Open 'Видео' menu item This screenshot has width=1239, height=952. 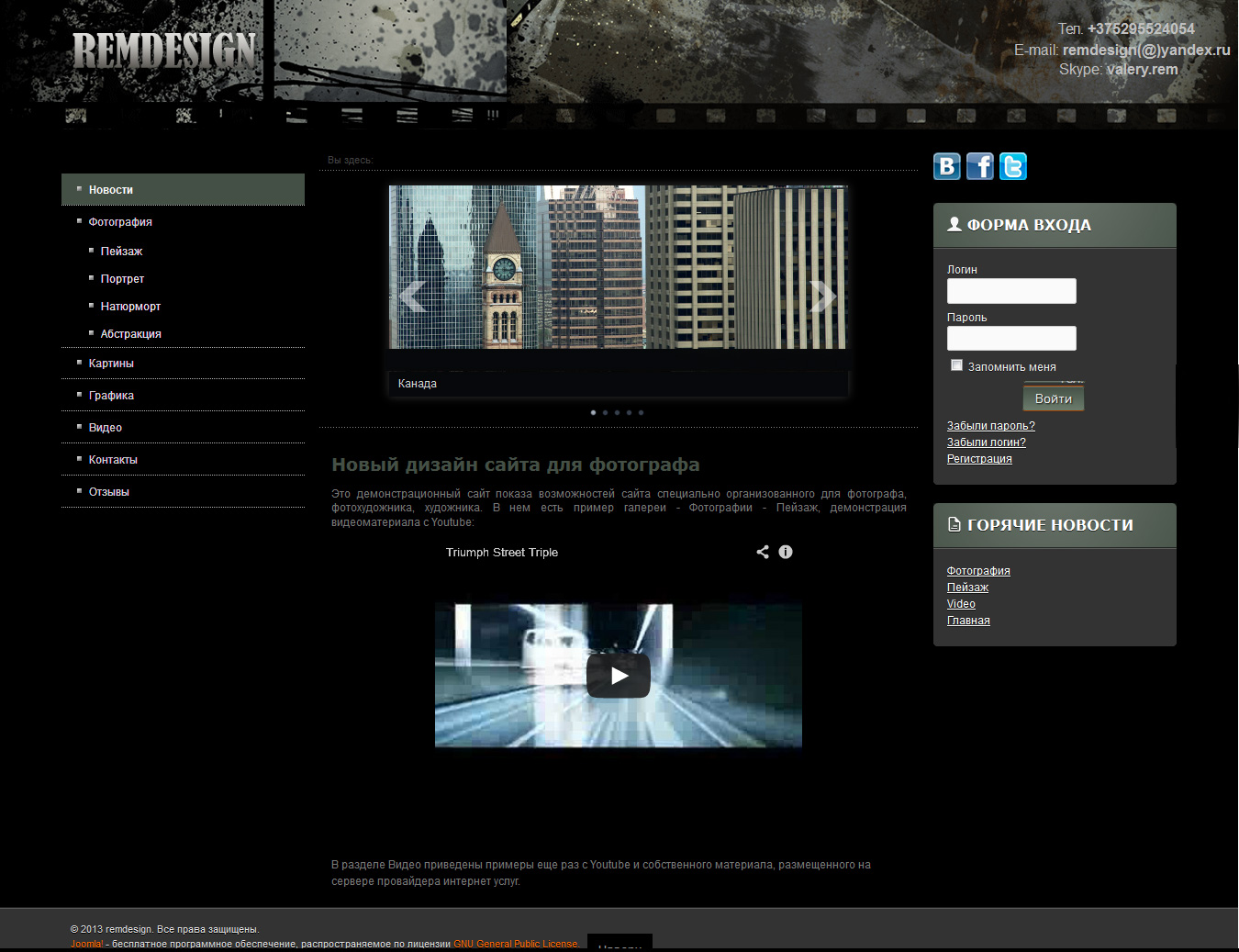[x=106, y=428]
